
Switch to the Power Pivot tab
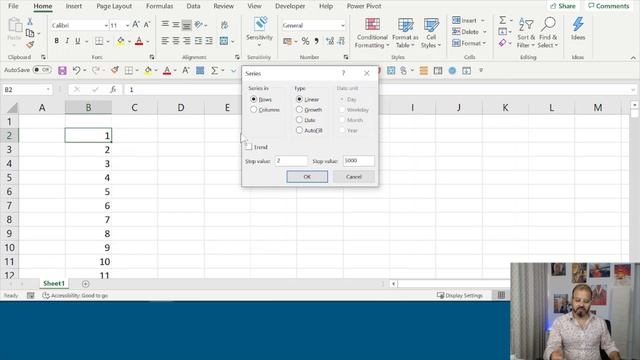click(x=364, y=6)
